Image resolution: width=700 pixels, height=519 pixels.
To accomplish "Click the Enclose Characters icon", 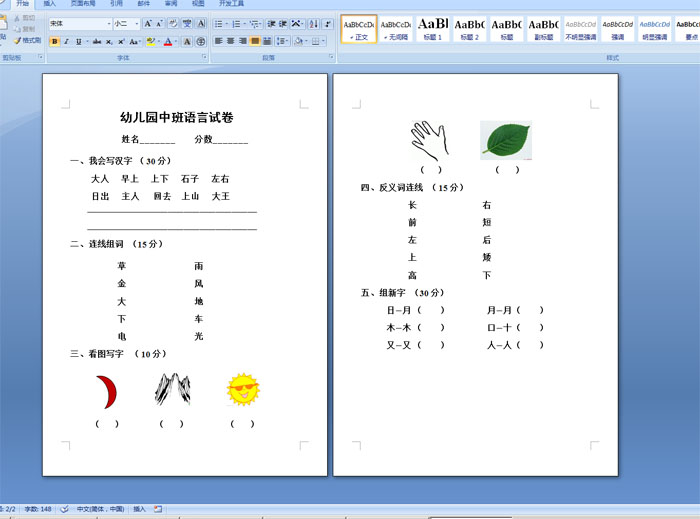I will click(201, 42).
